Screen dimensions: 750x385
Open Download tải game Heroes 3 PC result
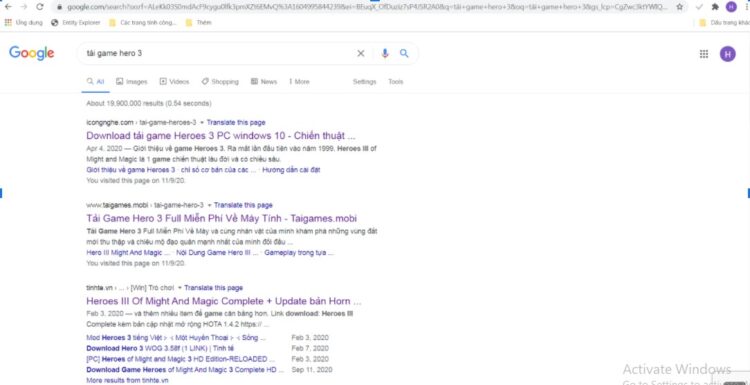click(221, 135)
